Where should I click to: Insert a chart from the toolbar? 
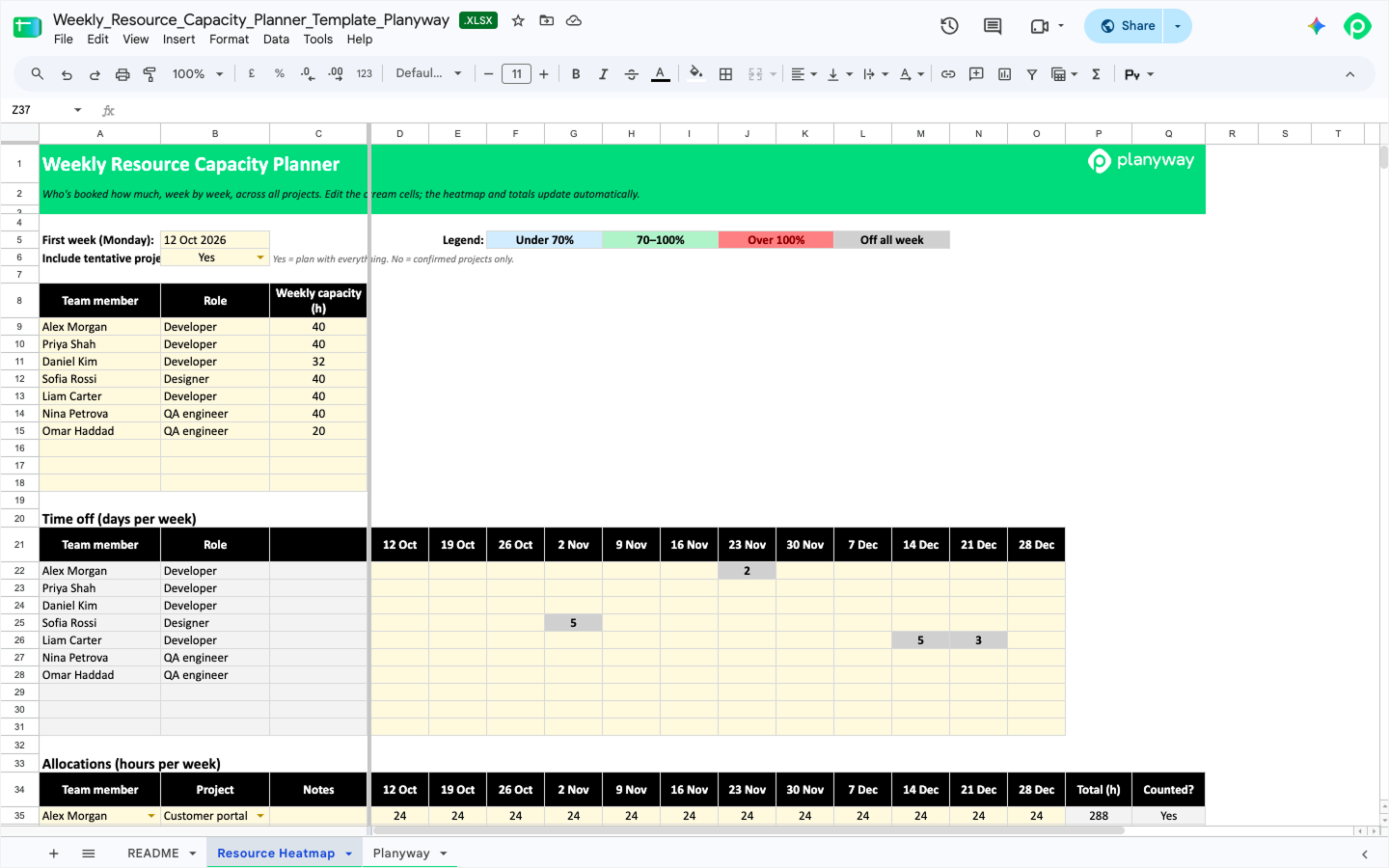click(x=1004, y=74)
